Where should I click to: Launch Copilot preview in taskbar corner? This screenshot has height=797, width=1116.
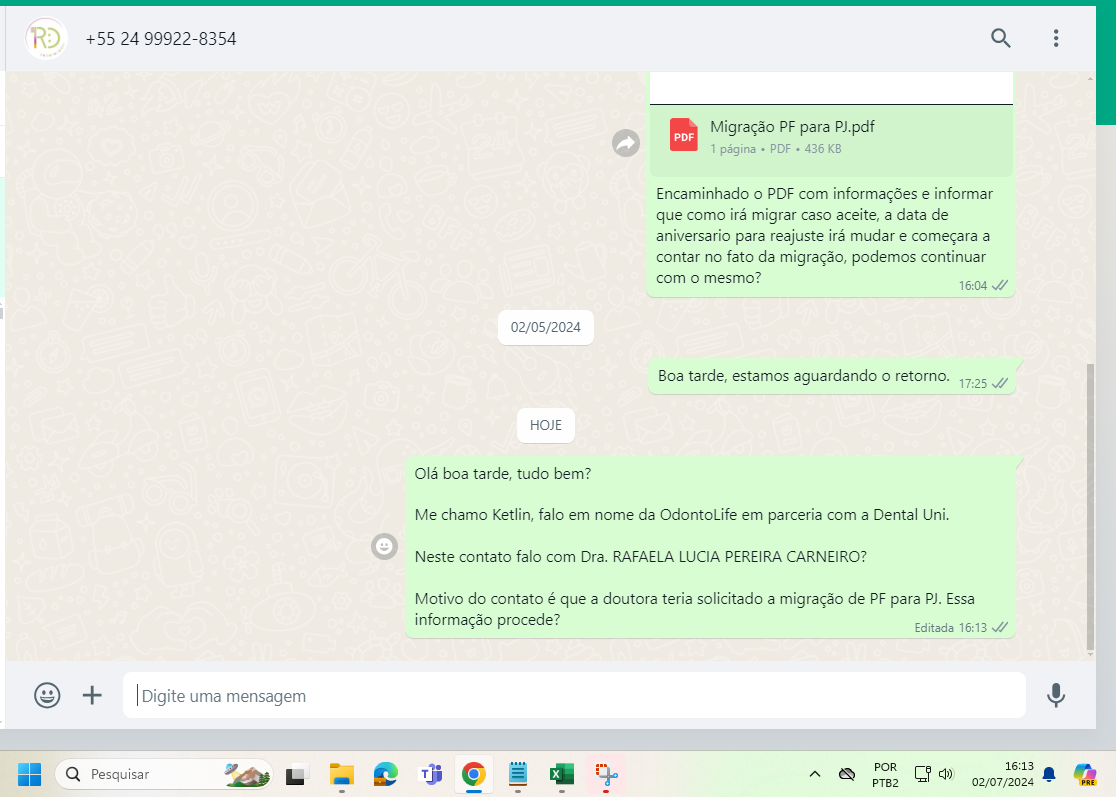(x=1085, y=774)
